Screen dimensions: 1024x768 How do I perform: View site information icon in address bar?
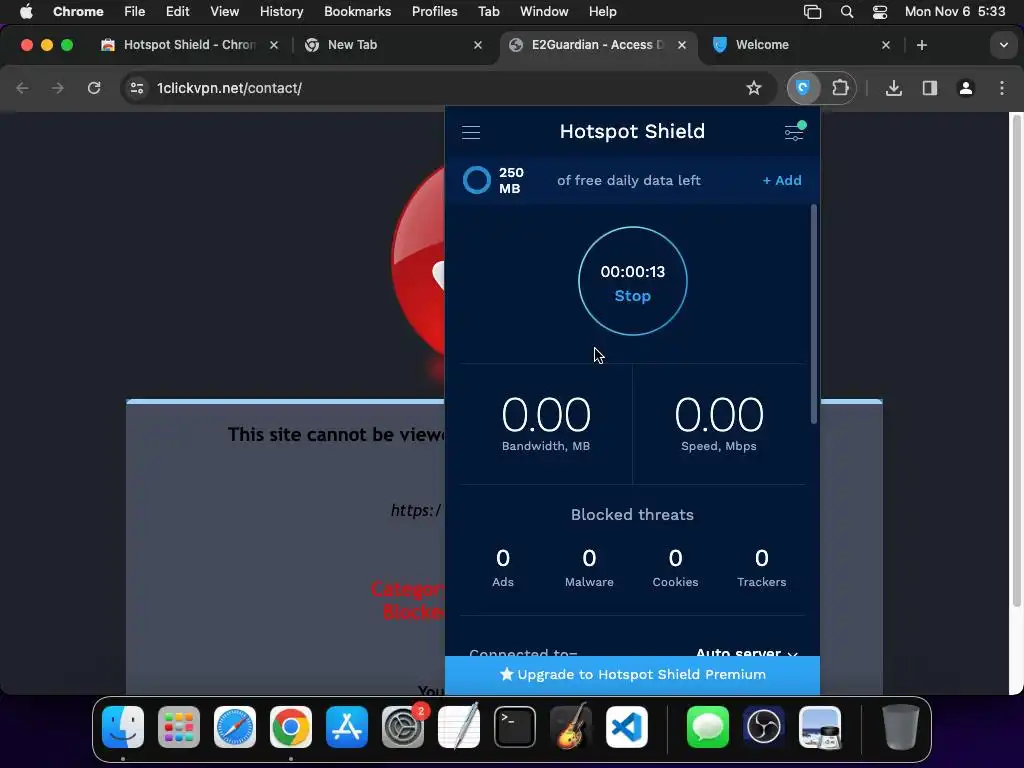136,88
